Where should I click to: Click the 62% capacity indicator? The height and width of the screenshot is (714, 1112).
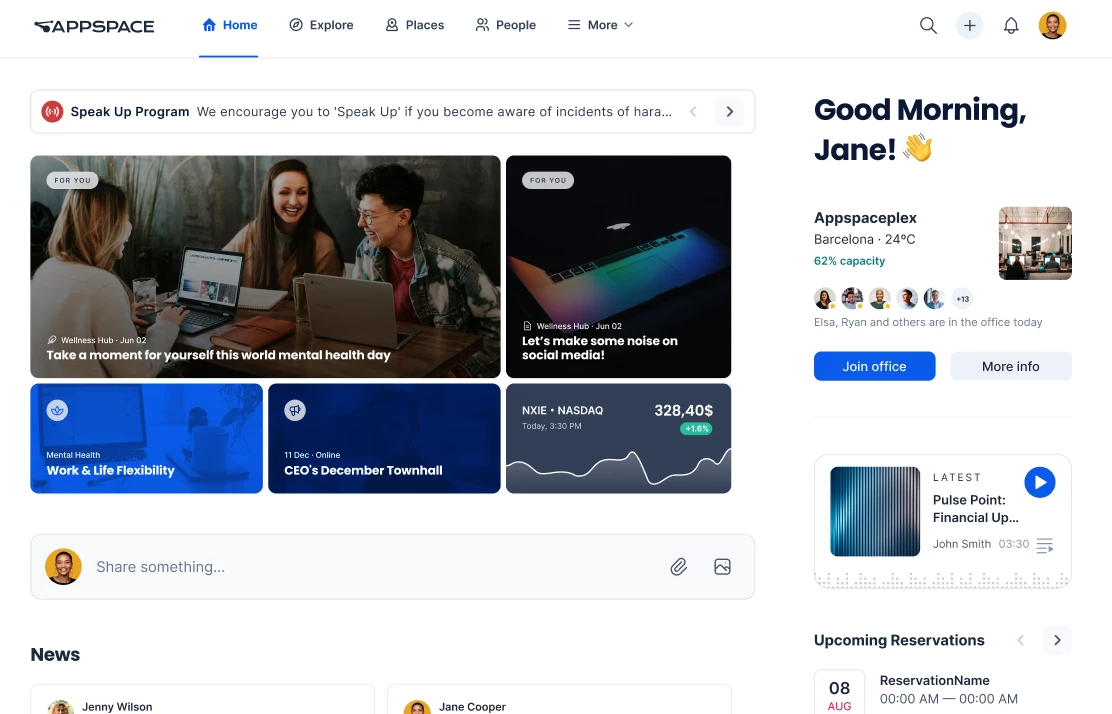point(850,261)
